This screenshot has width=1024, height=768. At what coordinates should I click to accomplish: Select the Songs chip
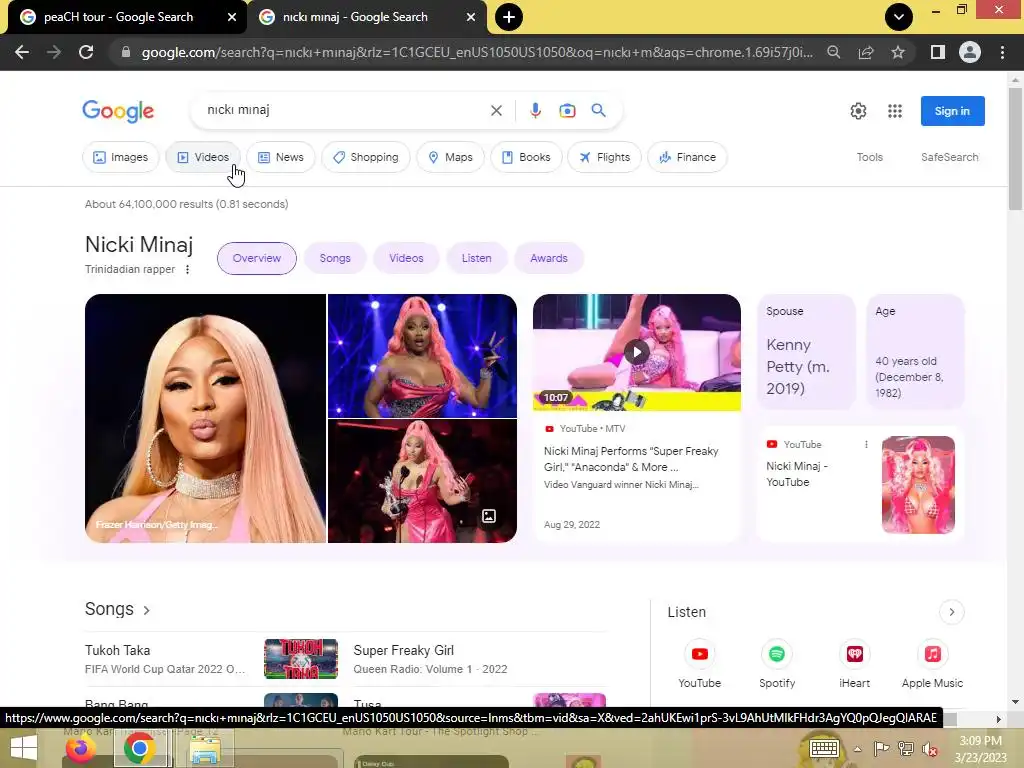(335, 258)
